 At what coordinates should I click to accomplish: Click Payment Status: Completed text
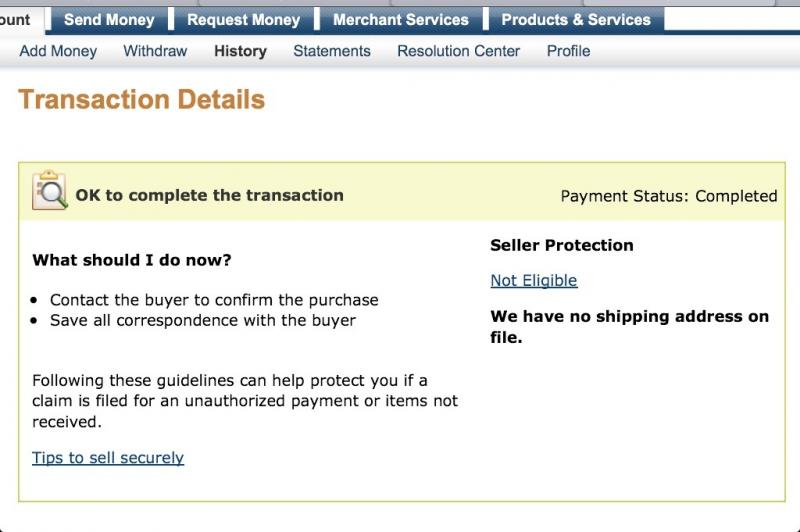[669, 196]
